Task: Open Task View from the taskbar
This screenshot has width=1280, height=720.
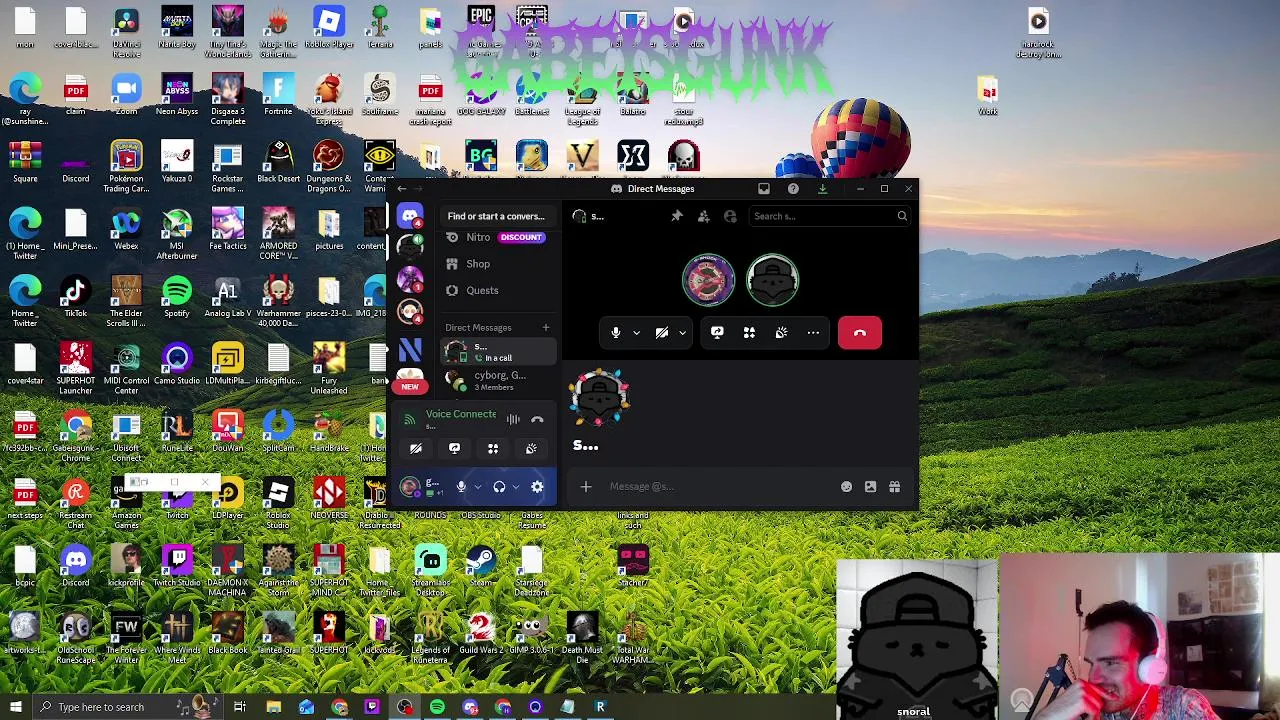Action: [x=240, y=707]
